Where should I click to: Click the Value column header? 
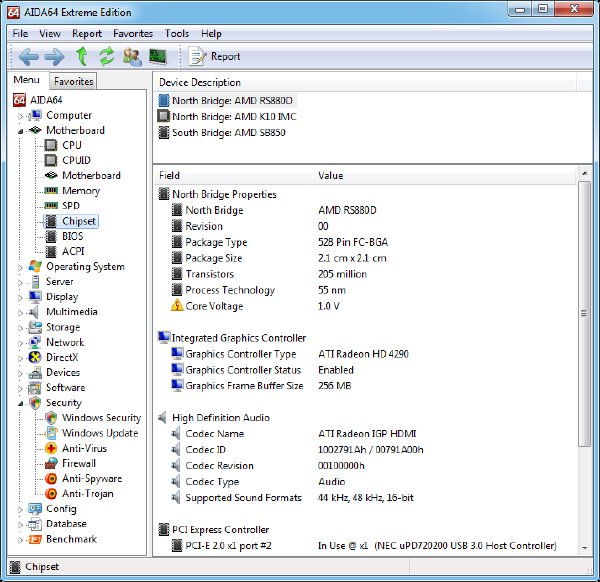tap(445, 176)
